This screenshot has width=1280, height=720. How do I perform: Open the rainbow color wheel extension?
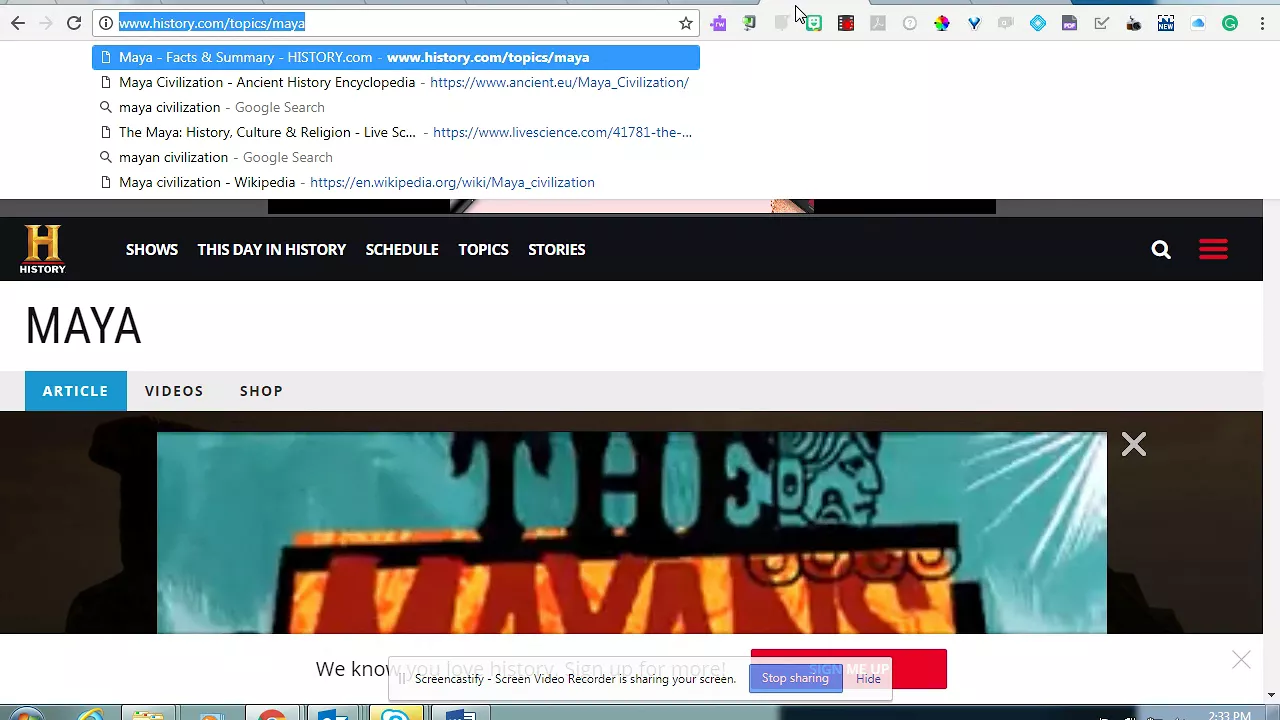point(942,23)
